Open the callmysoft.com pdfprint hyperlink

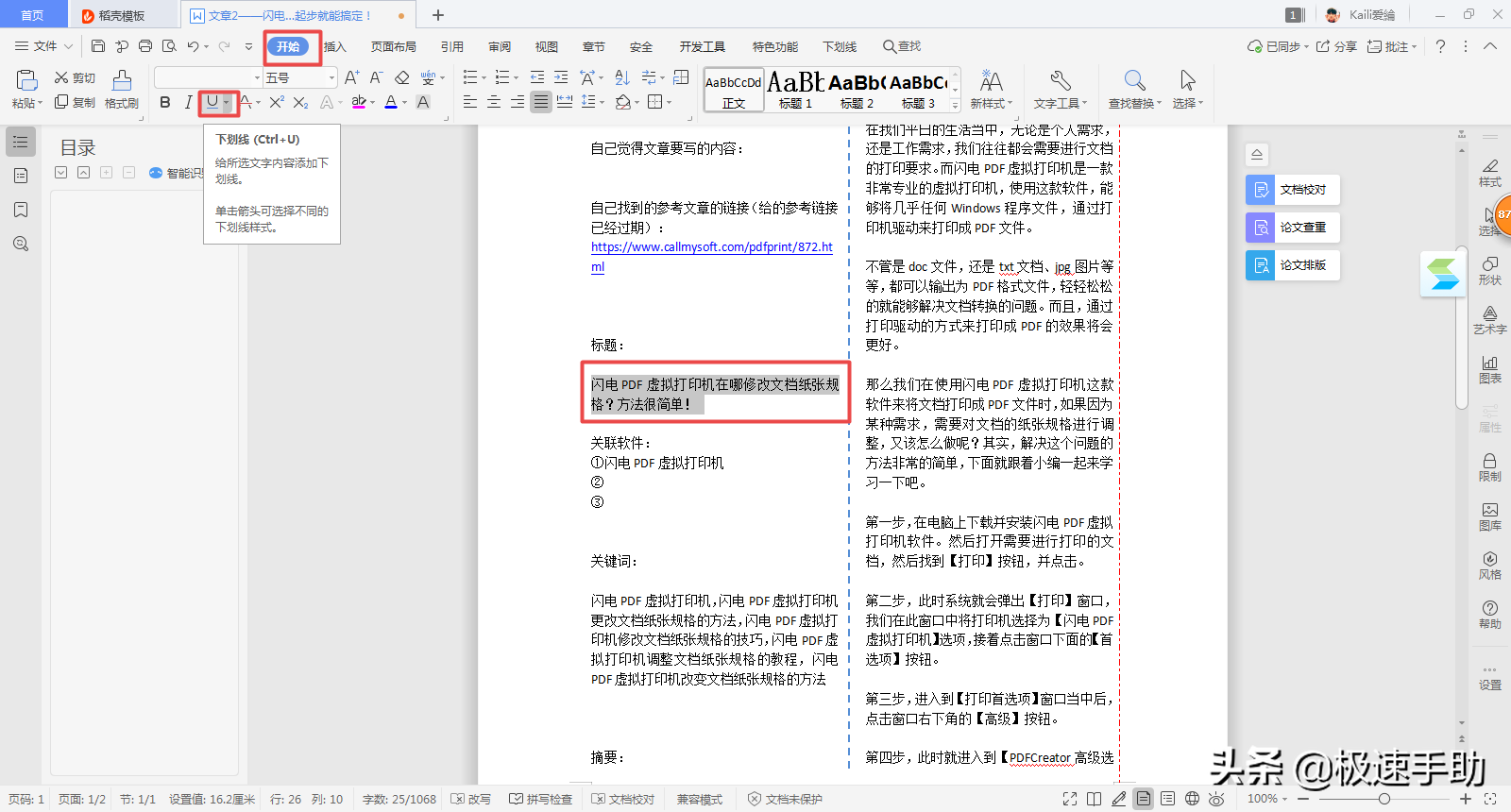tap(712, 257)
